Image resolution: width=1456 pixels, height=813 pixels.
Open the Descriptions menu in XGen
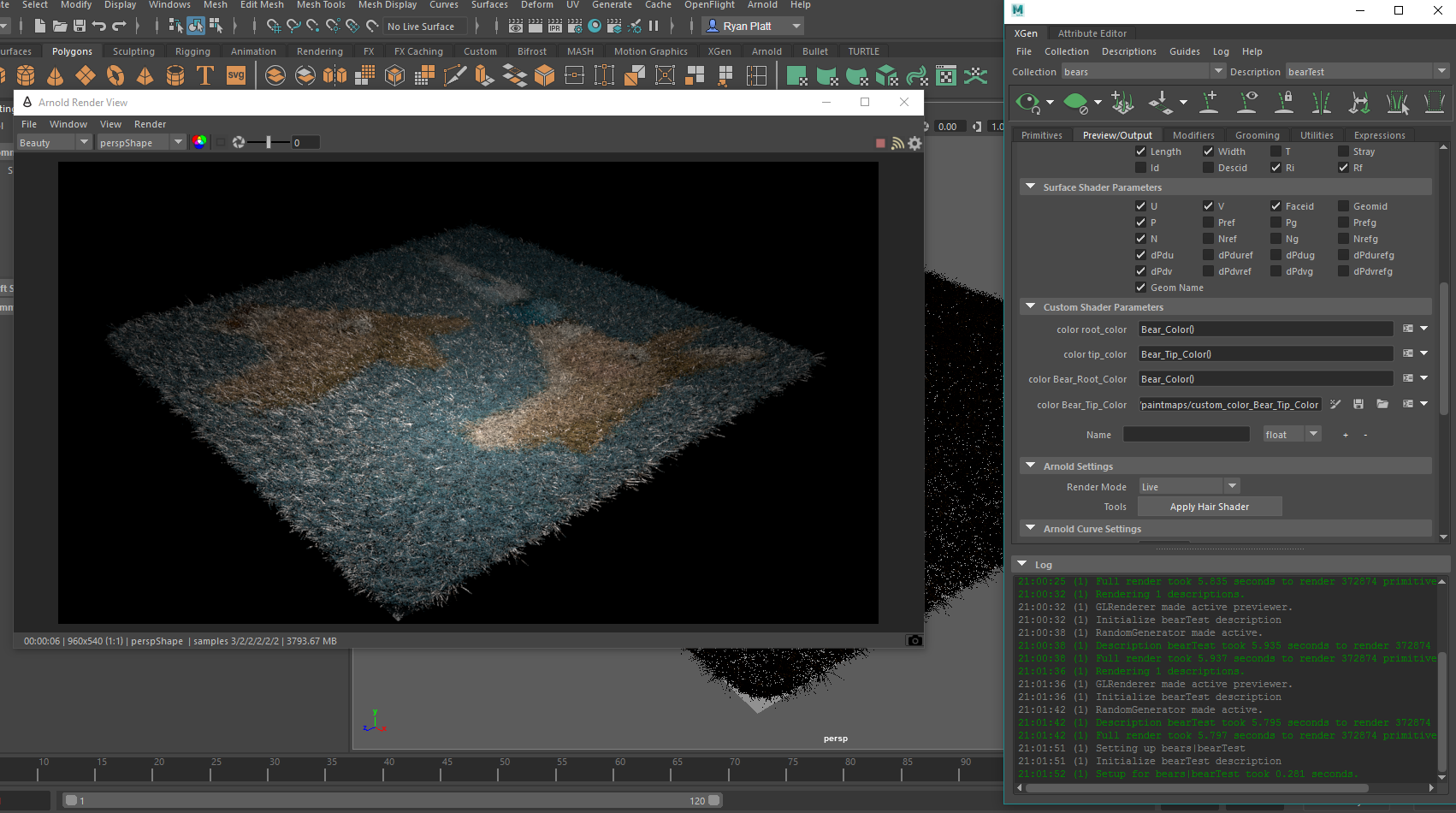point(1128,51)
